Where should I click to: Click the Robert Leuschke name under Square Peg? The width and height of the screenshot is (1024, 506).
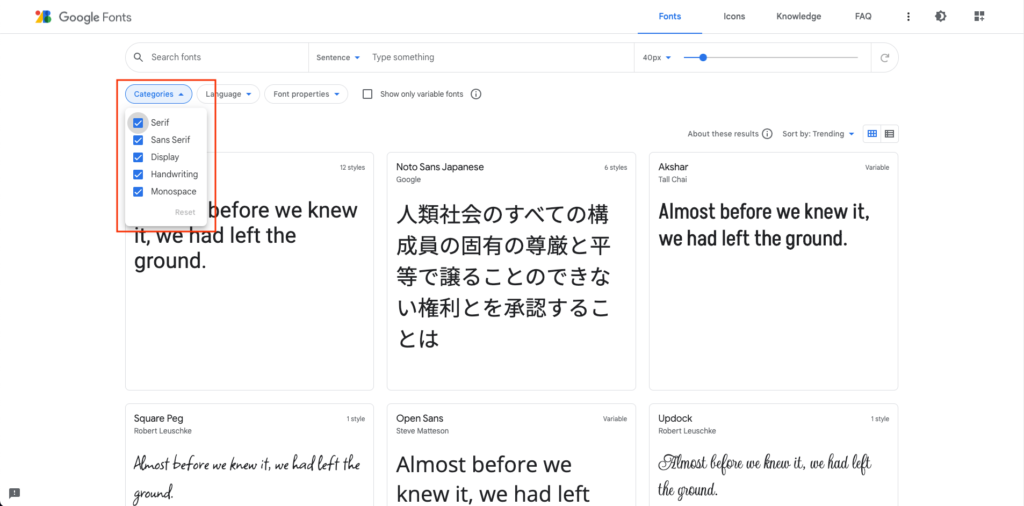tap(163, 431)
